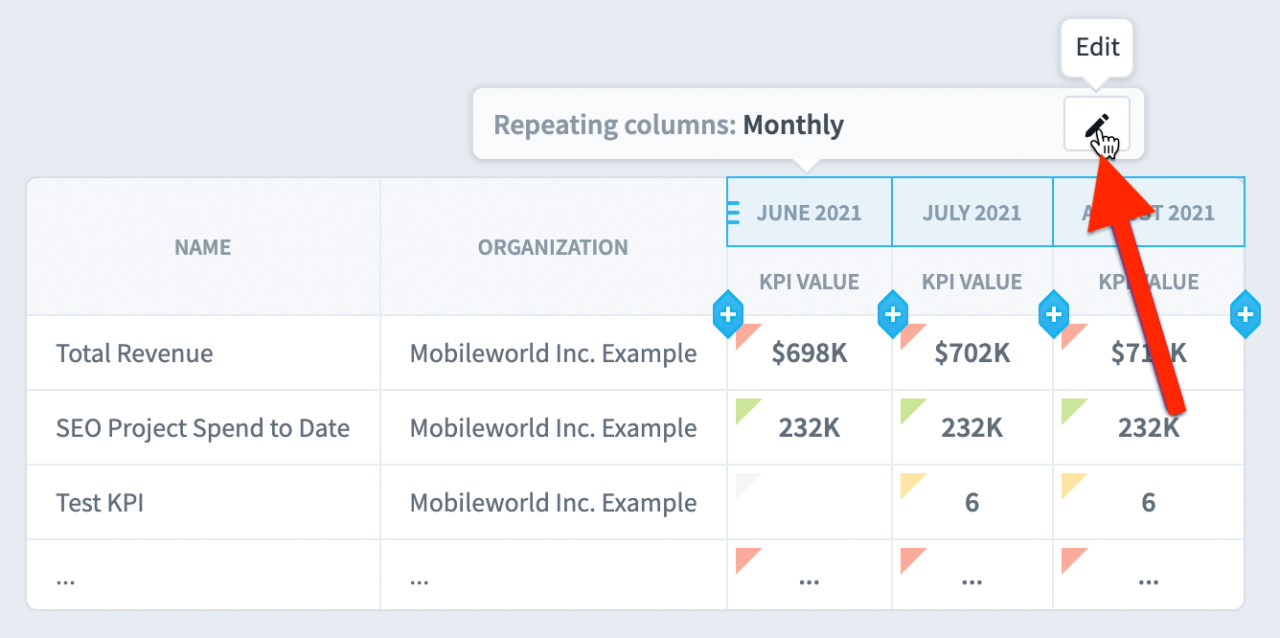The width and height of the screenshot is (1280, 638).
Task: Select the JUNE 2021 column header
Action: pos(809,212)
